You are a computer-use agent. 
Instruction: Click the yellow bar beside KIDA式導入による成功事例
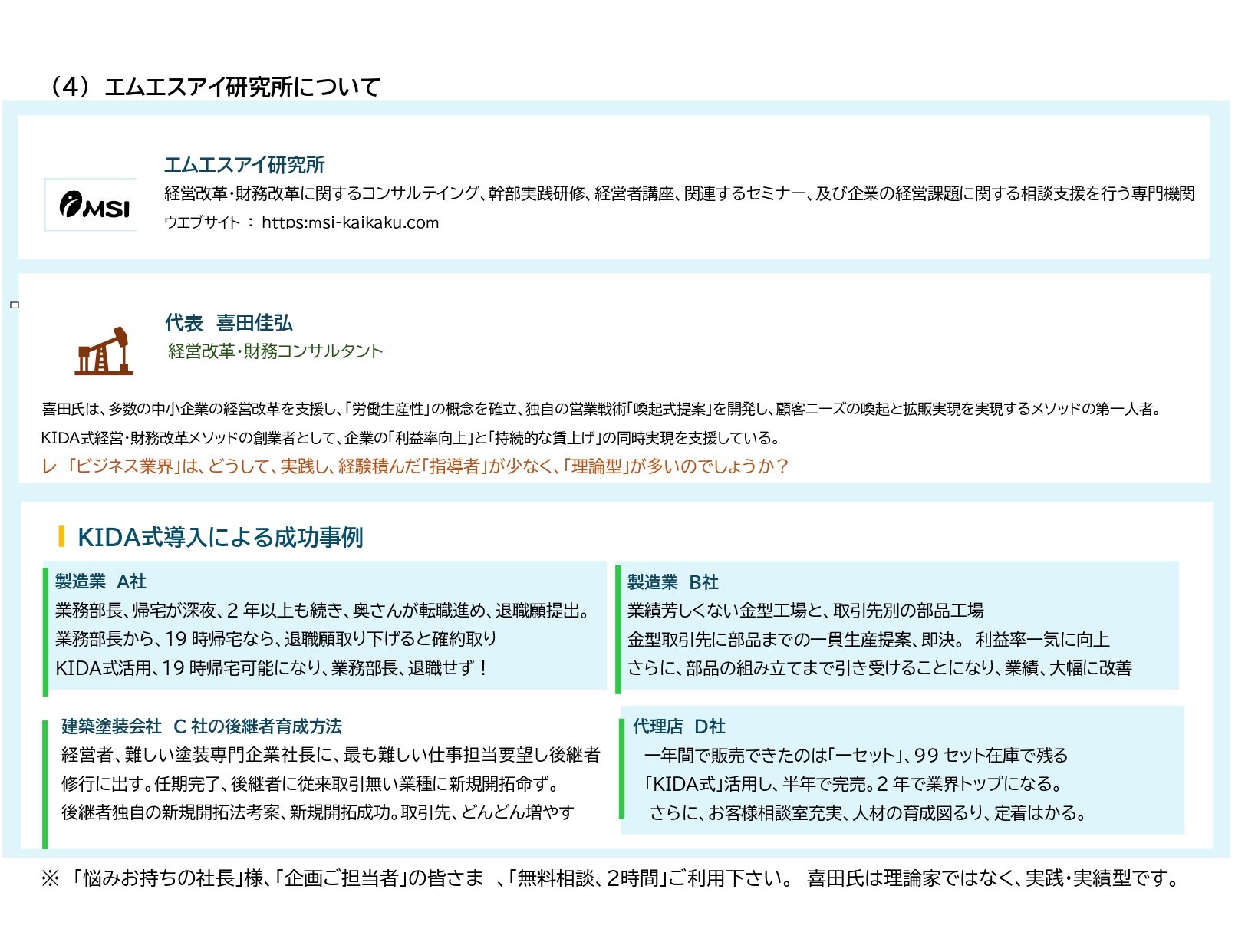tap(61, 536)
